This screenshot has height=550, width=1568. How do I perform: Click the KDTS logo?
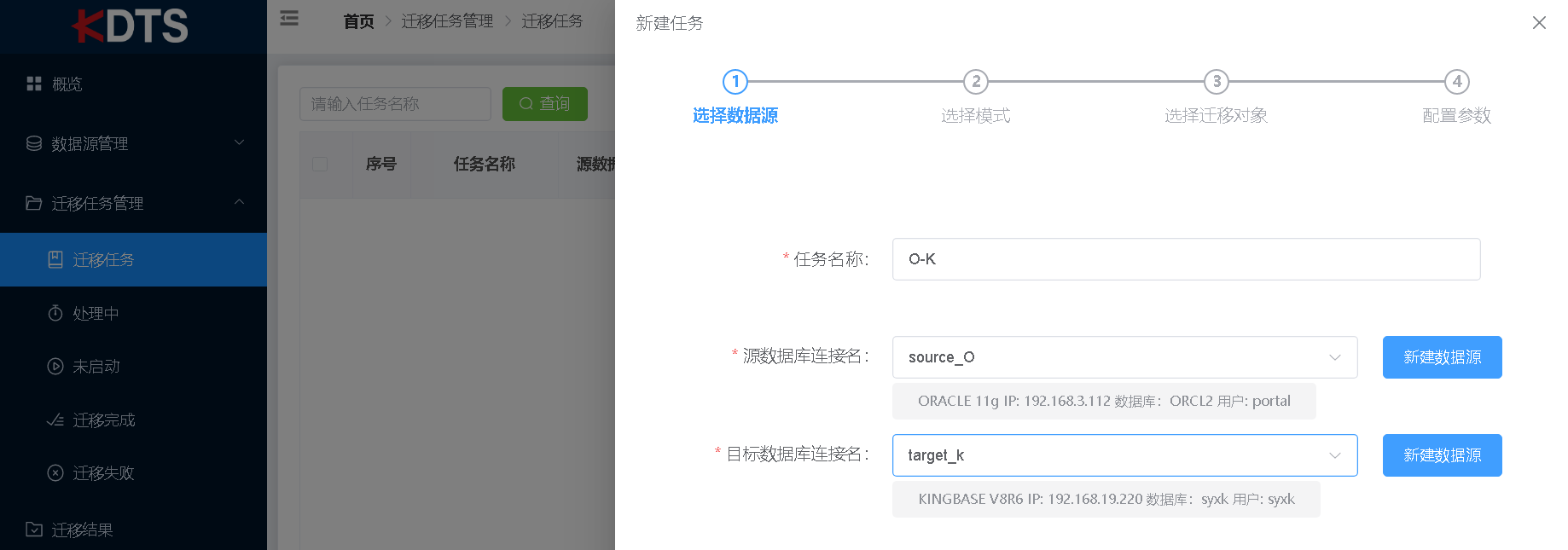(x=131, y=26)
